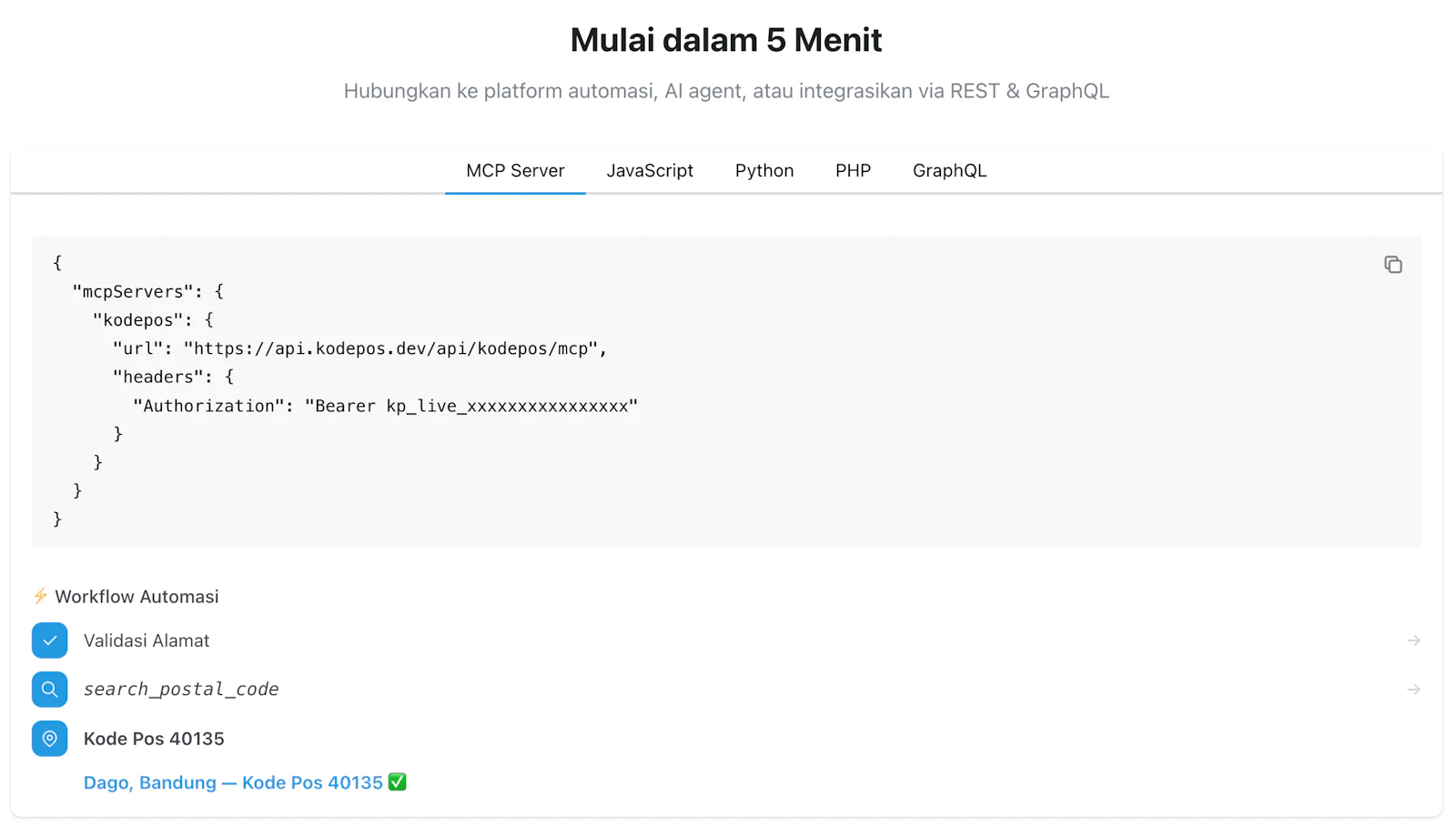Switch to the JavaScript tab
The image size is (1456, 827).
point(650,171)
